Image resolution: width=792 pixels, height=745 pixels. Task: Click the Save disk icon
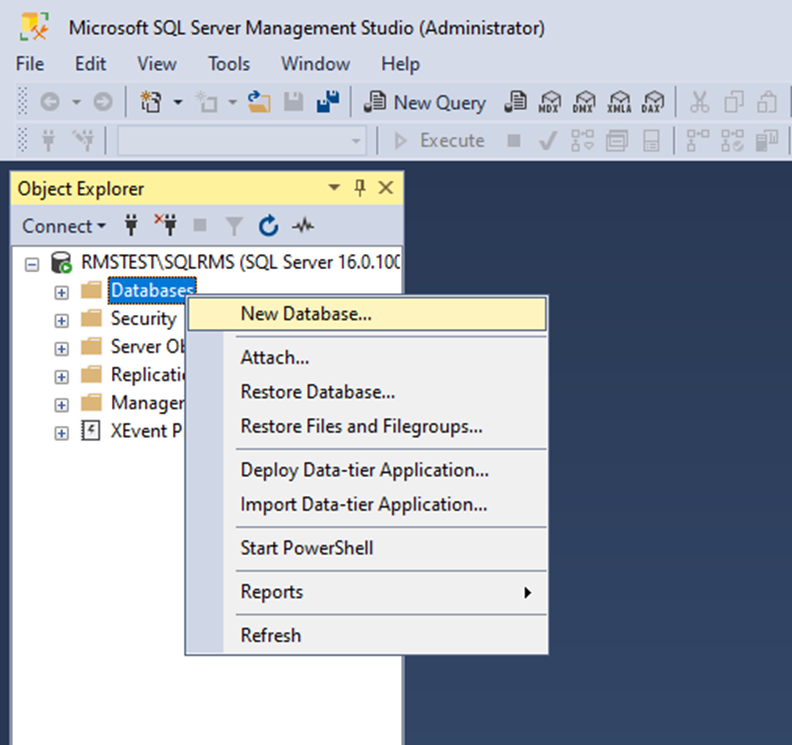(293, 102)
